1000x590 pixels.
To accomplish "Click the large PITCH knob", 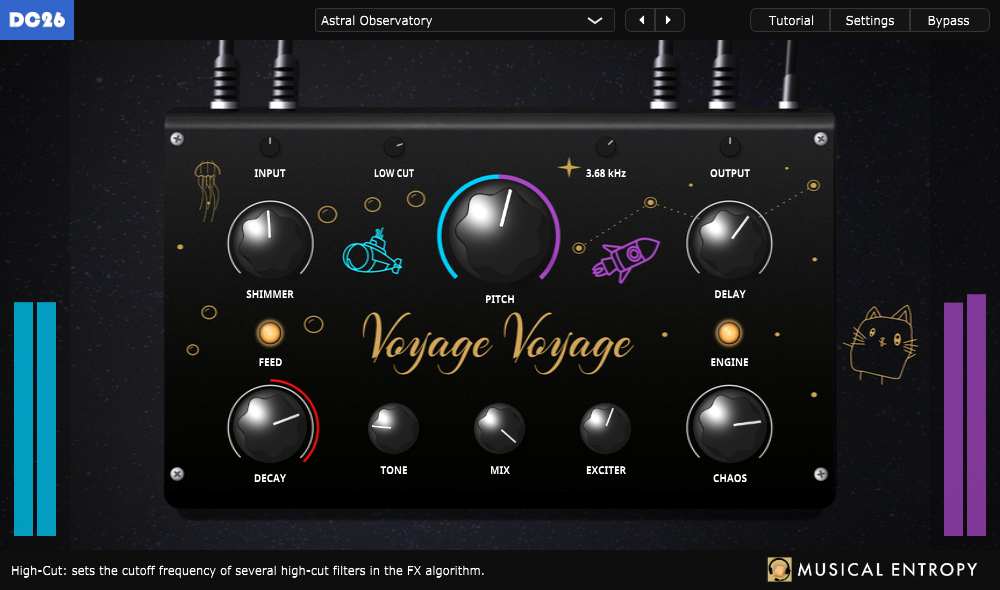I will click(499, 233).
